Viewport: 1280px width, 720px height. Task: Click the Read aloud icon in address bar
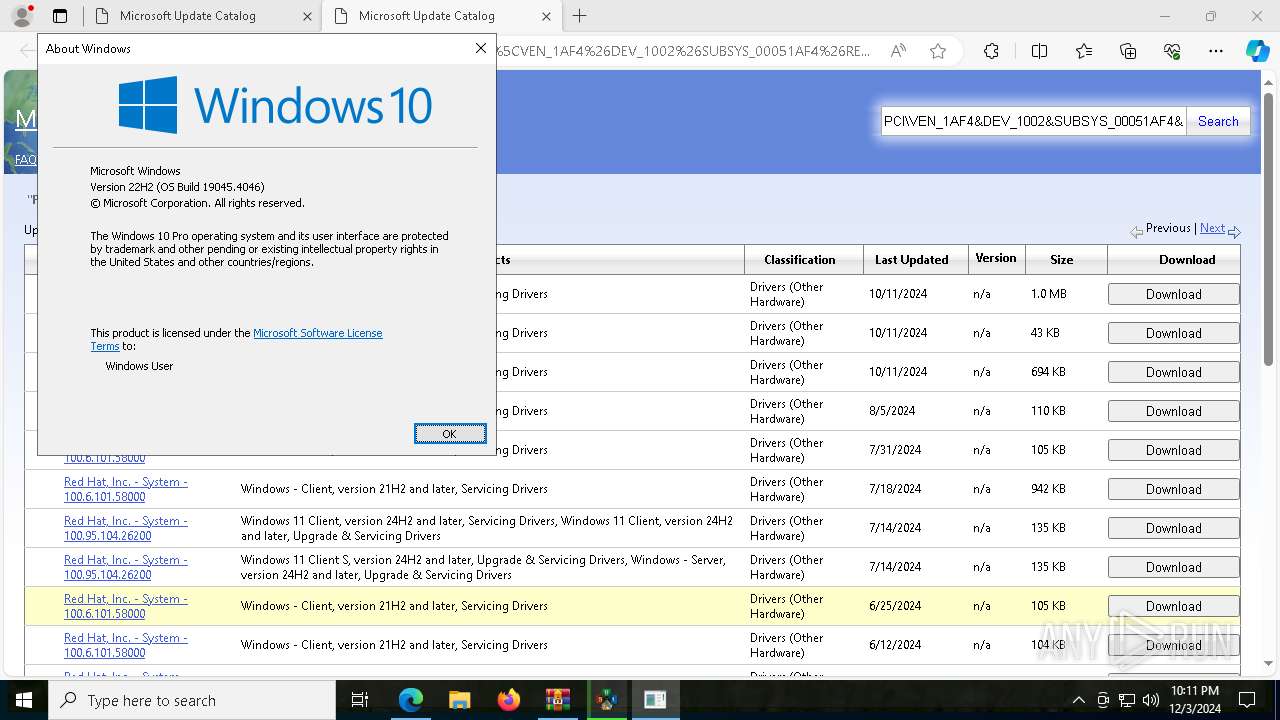pos(898,51)
